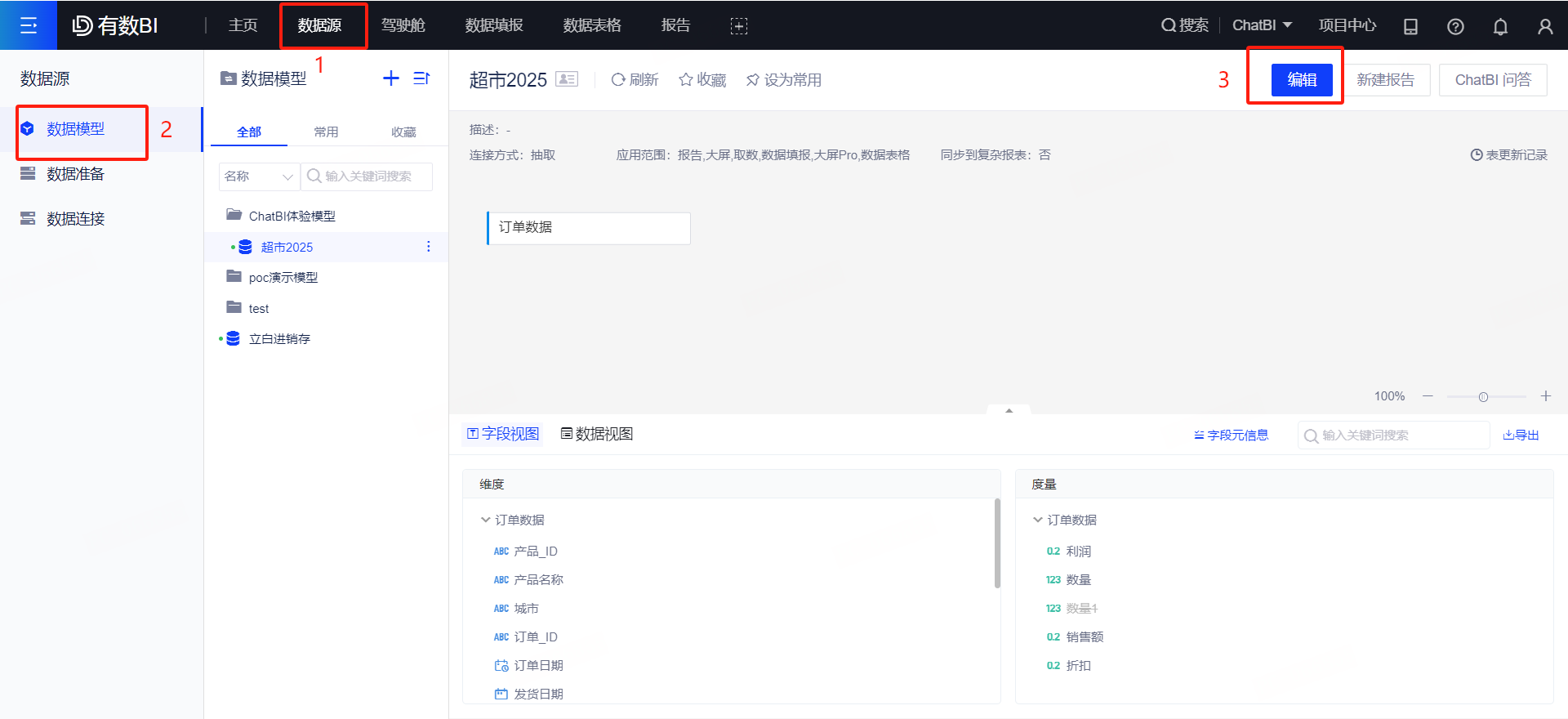Adjust the canvas zoom slider handle
The width and height of the screenshot is (1568, 719).
pyautogui.click(x=1483, y=397)
